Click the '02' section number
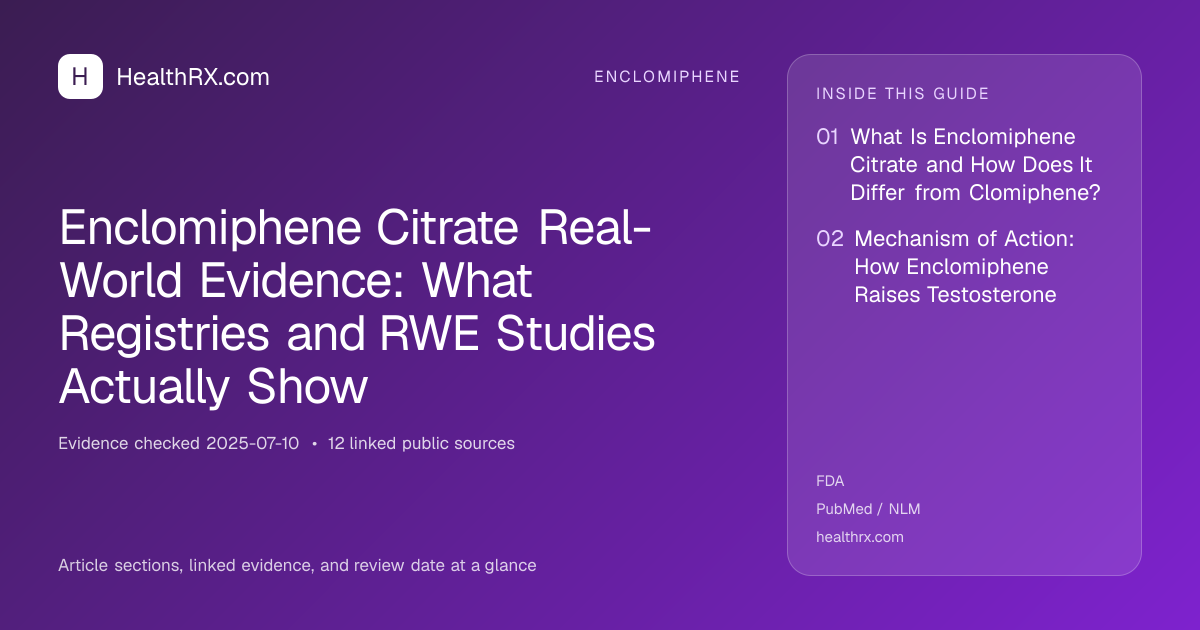Screen dimensions: 1200x630 830,239
